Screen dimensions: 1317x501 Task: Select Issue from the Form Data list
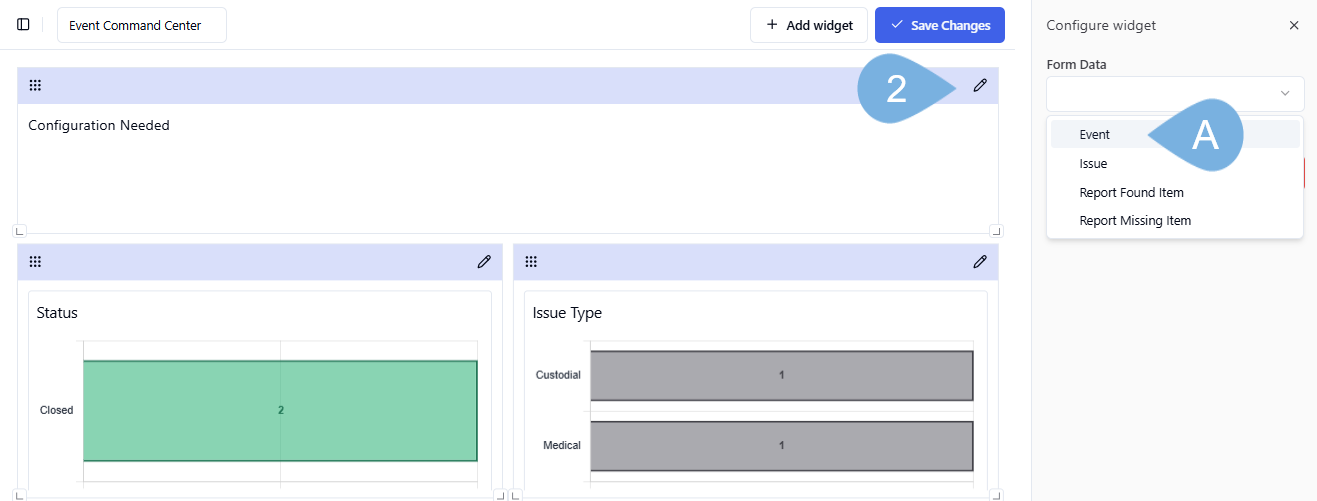(1093, 164)
